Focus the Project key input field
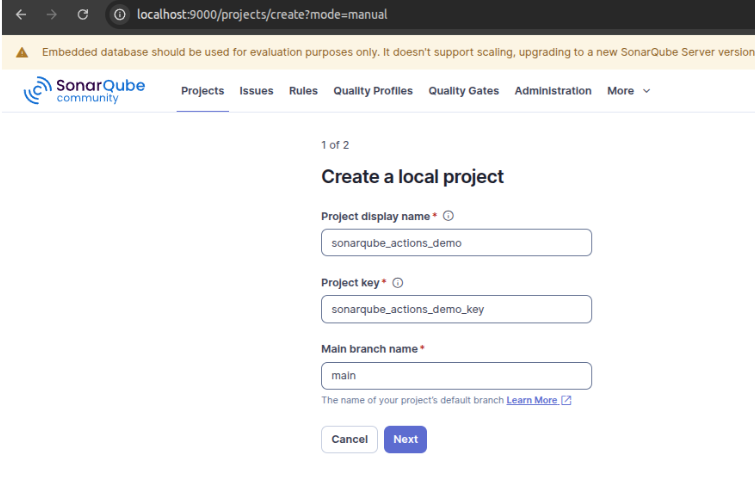The width and height of the screenshot is (755, 481). (456, 309)
